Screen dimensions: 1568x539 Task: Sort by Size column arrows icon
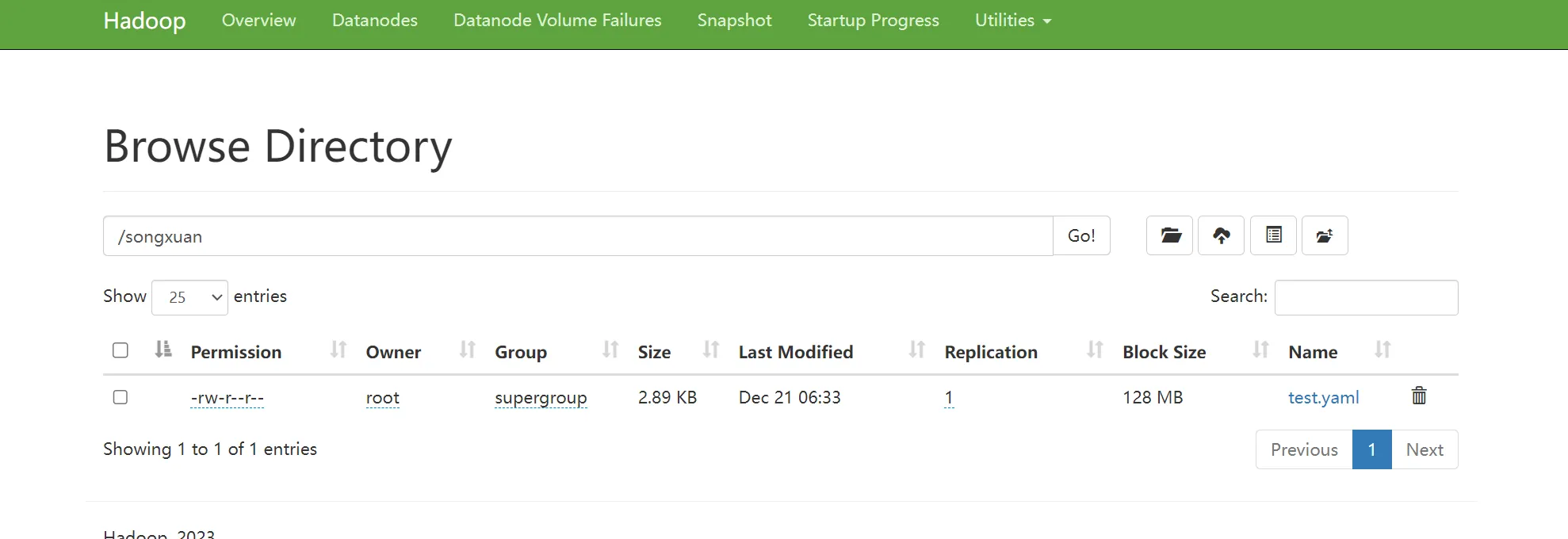(x=711, y=350)
